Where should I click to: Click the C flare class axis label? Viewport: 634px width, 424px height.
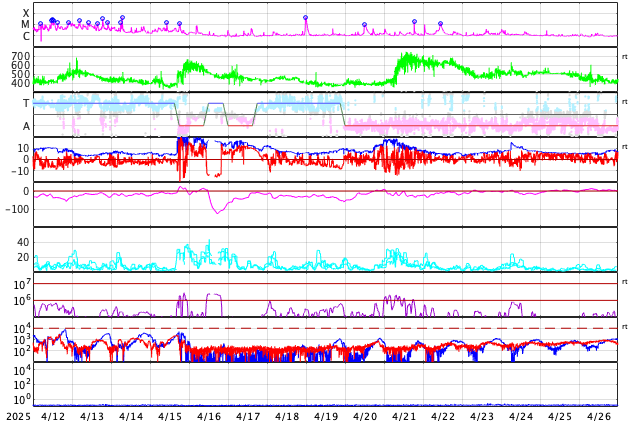tap(26, 36)
